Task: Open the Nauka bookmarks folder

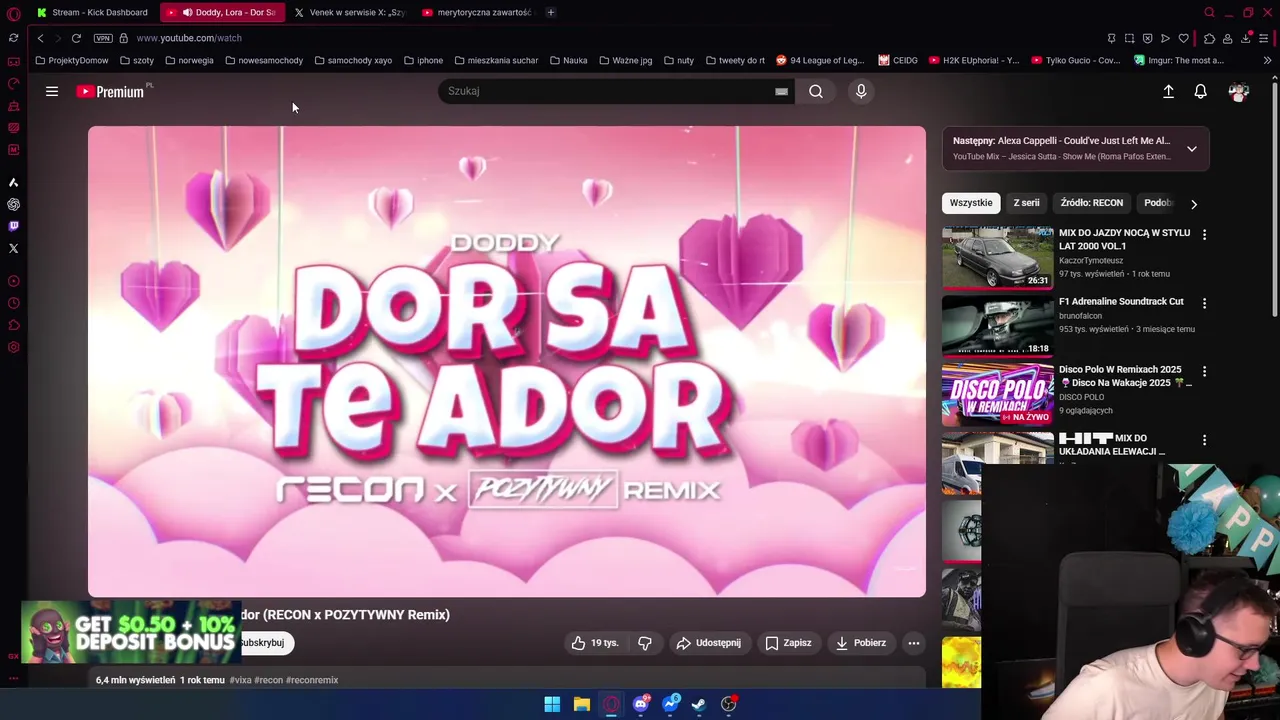Action: pos(569,60)
